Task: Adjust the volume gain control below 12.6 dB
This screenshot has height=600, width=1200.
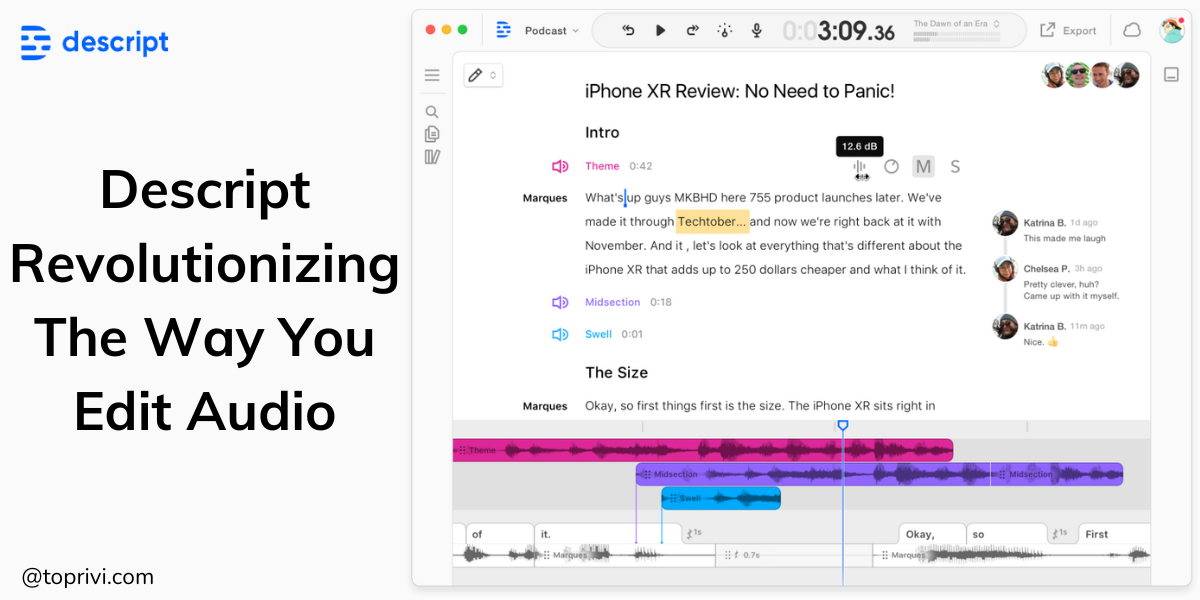Action: click(x=860, y=168)
